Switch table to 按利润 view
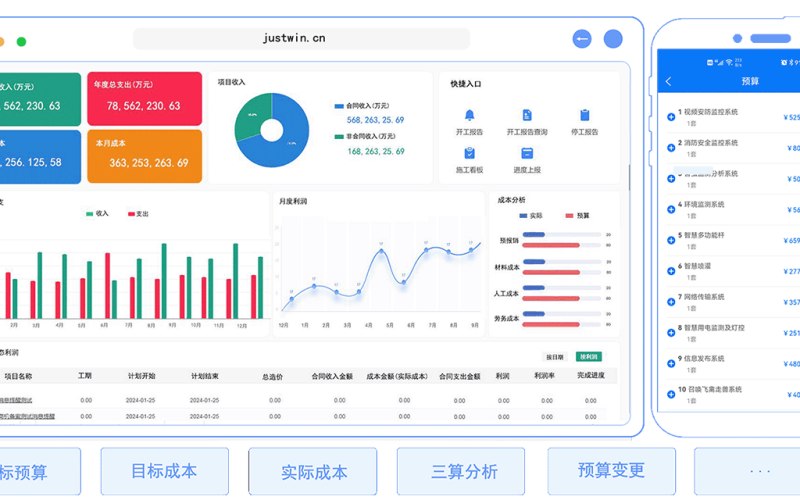Screen dimensions: 800x500 click(x=589, y=357)
